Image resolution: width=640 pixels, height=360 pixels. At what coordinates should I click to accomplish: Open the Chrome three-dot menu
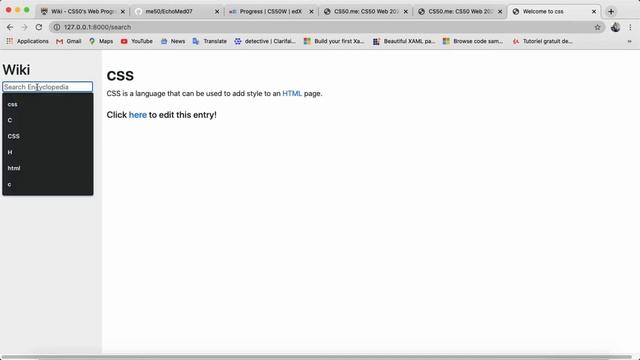tap(630, 27)
